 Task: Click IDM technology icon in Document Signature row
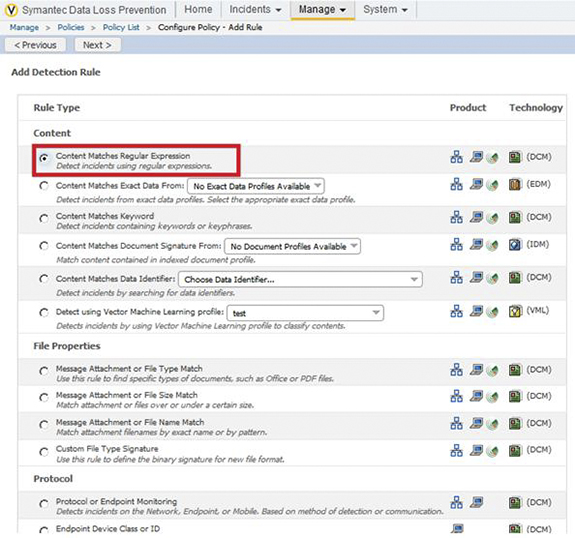(x=515, y=244)
